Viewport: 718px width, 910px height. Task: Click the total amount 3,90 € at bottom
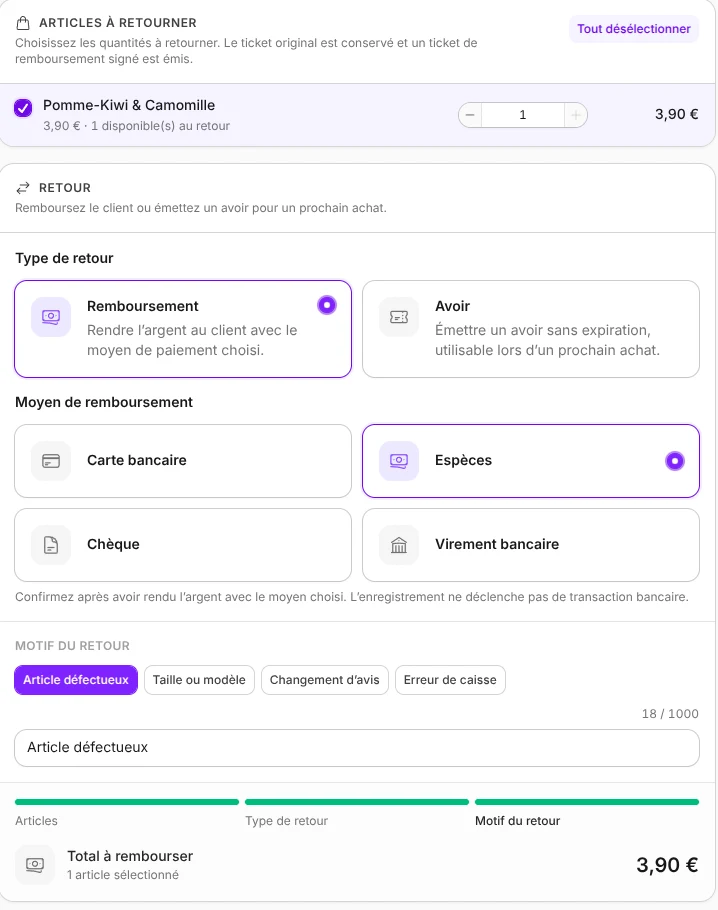pos(667,865)
